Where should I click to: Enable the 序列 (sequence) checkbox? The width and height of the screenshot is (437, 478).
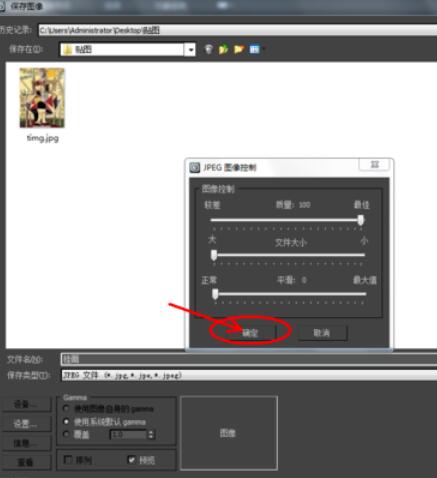[68, 460]
